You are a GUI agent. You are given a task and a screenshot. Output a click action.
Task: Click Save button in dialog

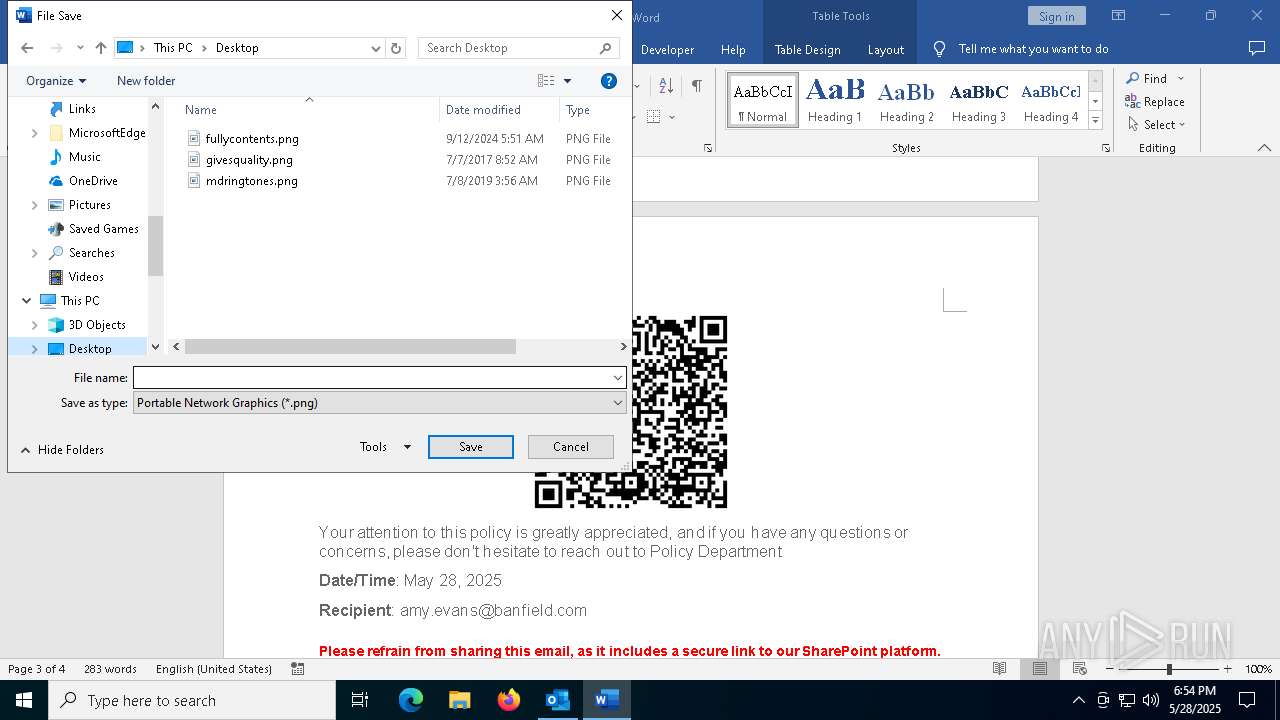click(471, 447)
